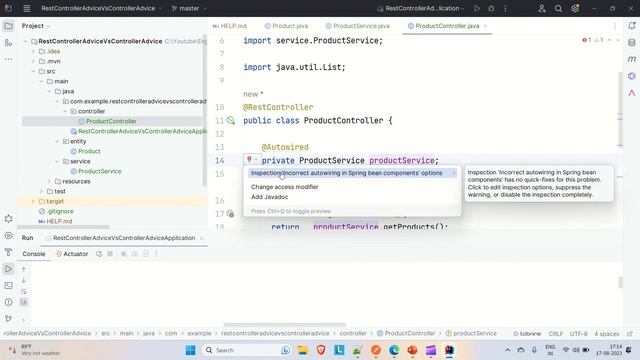Open IDE settings gear in title bar
This screenshot has width=640, height=360.
575,8
